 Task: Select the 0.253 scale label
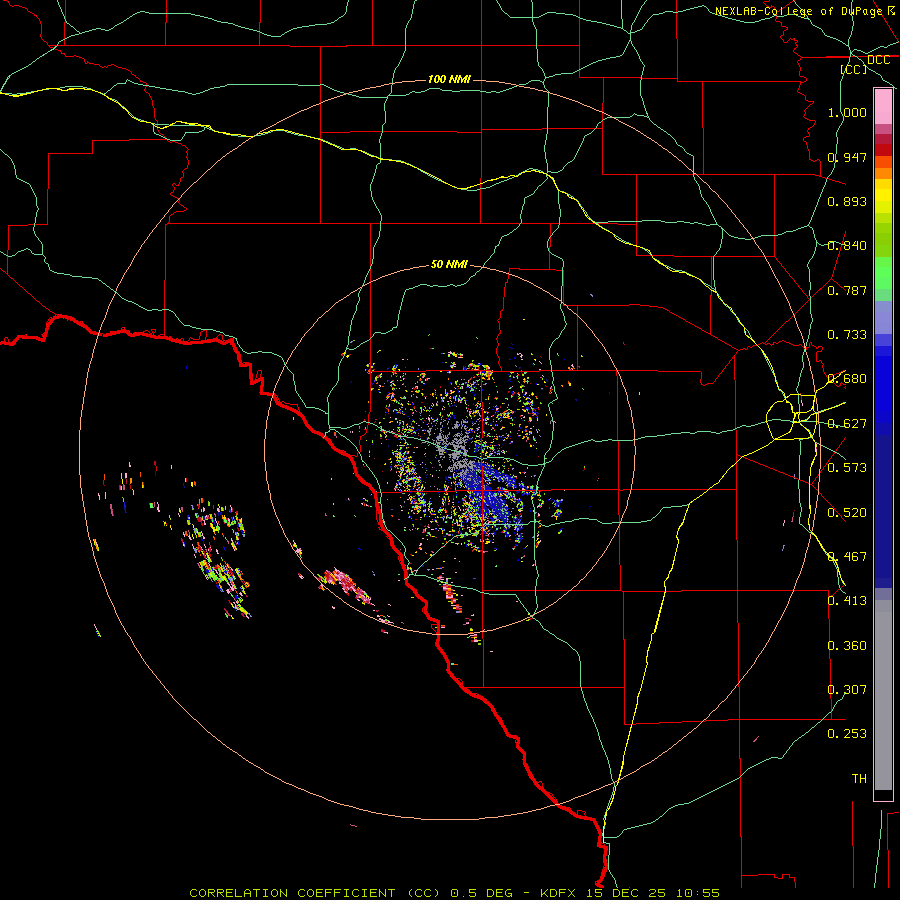(847, 734)
